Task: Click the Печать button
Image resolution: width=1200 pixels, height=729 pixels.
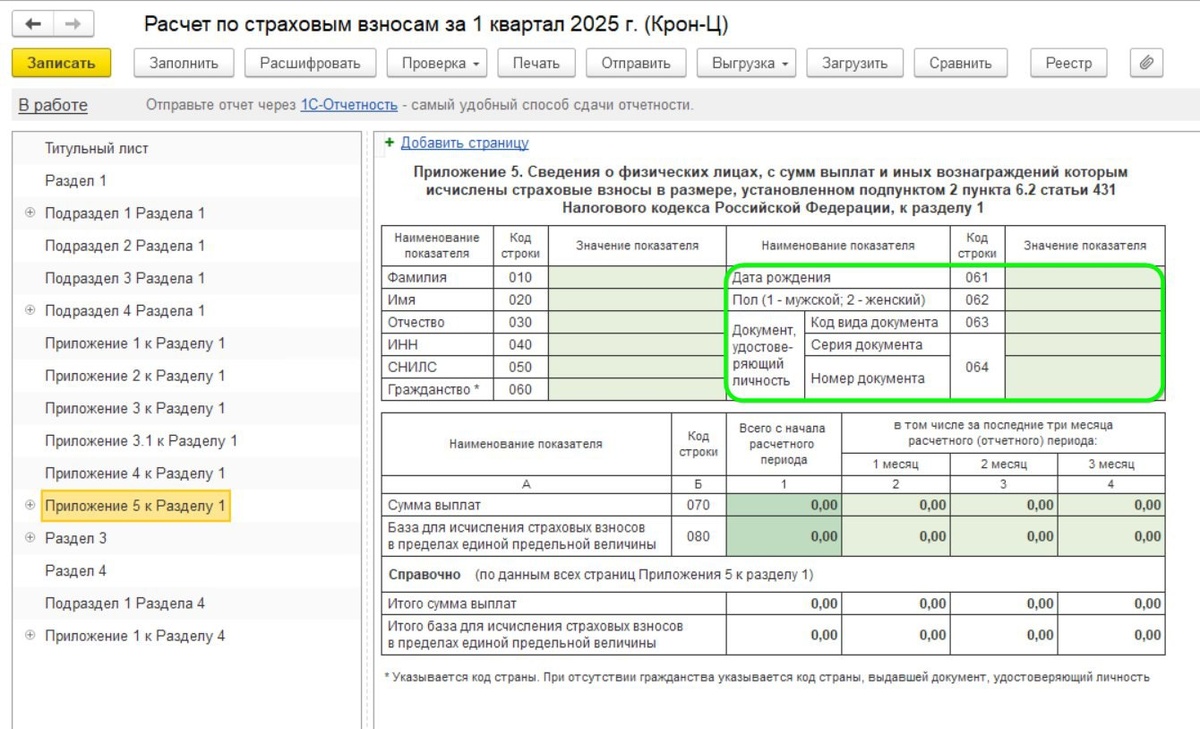Action: point(536,63)
